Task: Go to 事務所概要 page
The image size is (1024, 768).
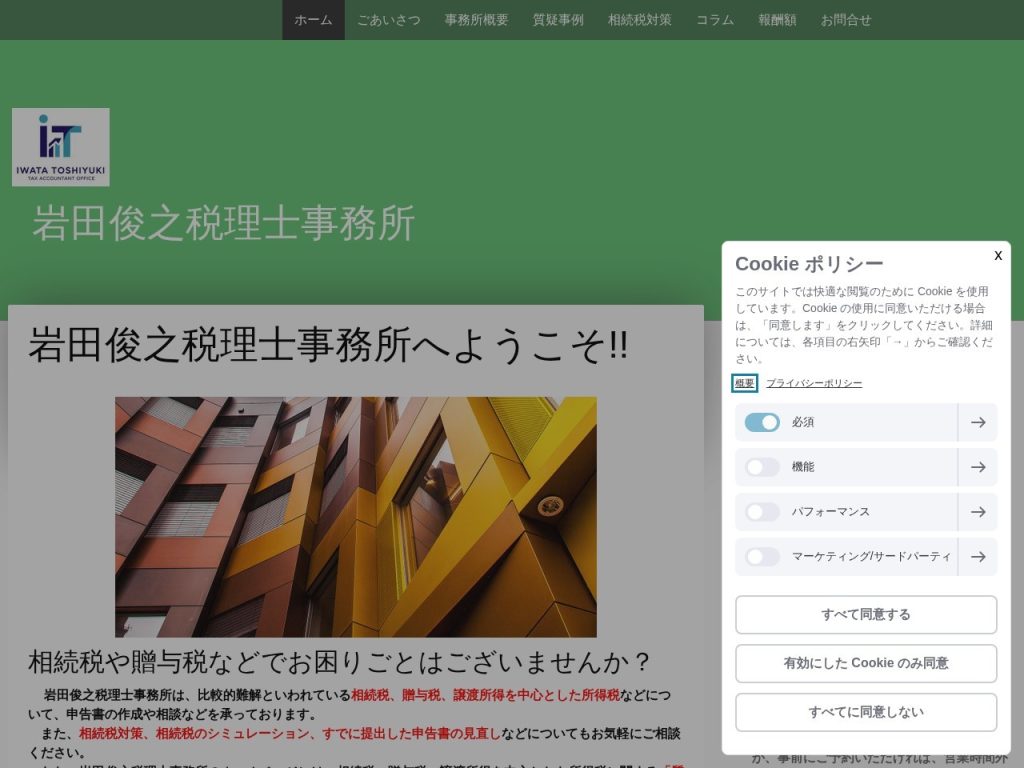Action: [476, 20]
